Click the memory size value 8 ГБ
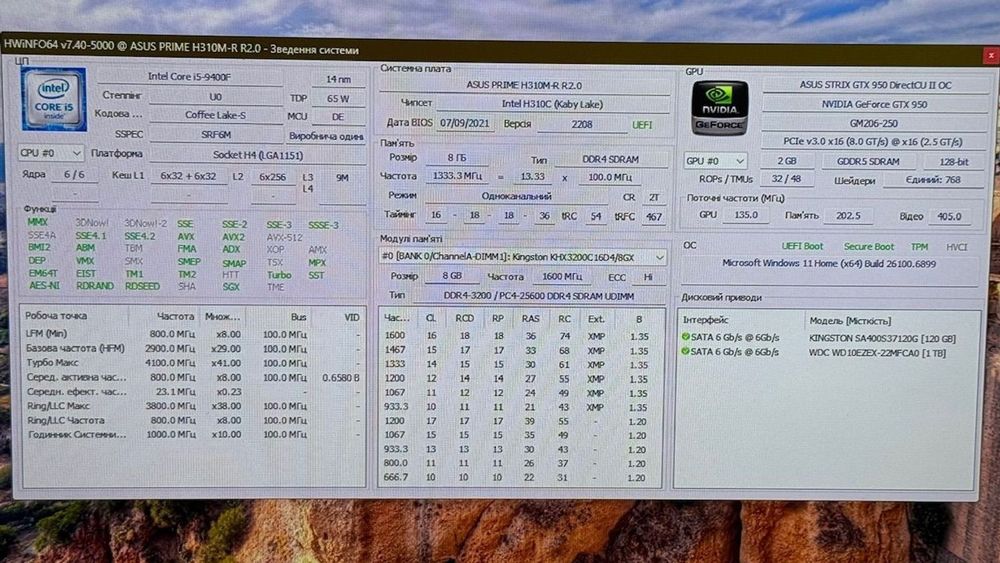 pyautogui.click(x=457, y=157)
